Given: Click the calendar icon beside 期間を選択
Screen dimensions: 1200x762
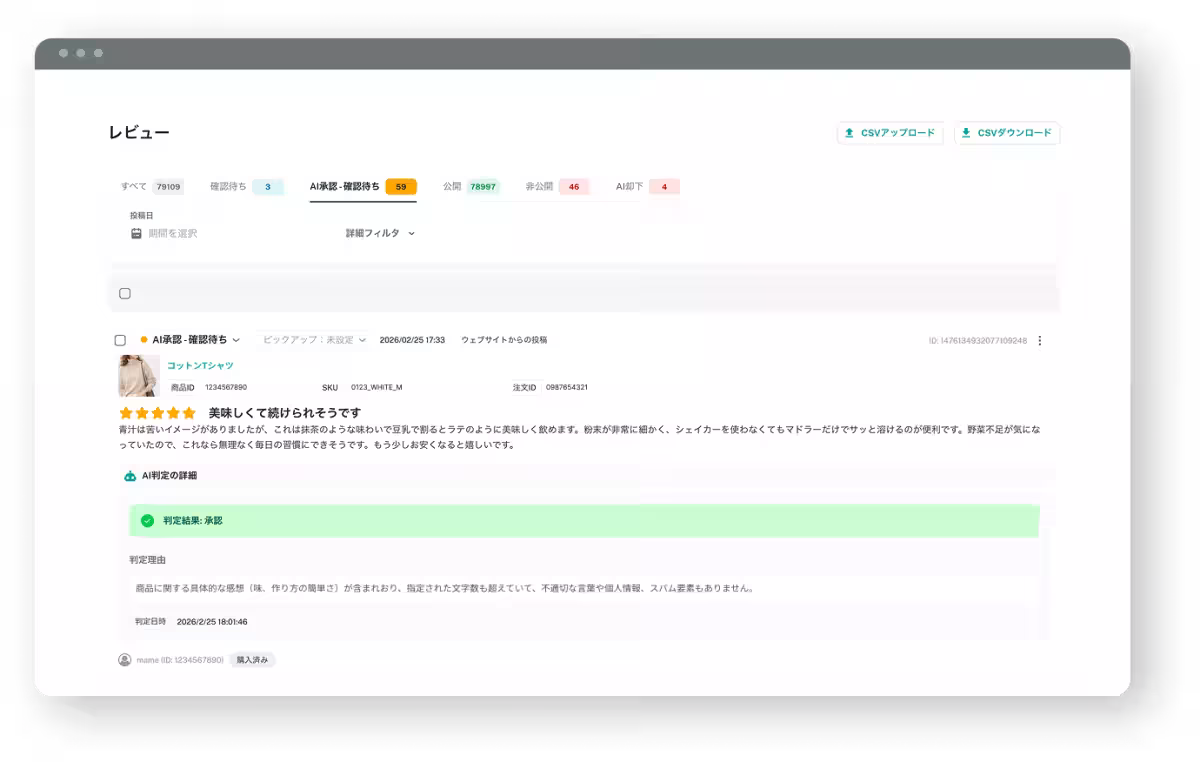Looking at the screenshot, I should point(135,232).
